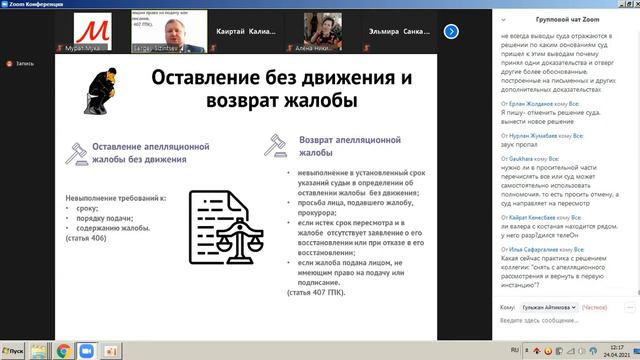Image resolution: width=640 pixels, height=360 pixels.
Task: Open the chat more options ellipsis button
Action: pos(630,307)
